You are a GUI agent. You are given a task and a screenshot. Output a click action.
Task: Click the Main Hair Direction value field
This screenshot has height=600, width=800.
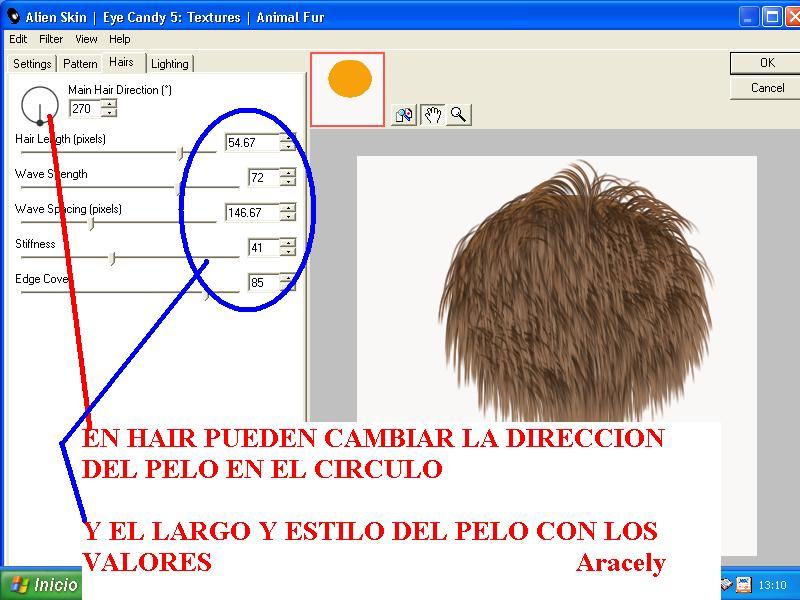click(85, 108)
